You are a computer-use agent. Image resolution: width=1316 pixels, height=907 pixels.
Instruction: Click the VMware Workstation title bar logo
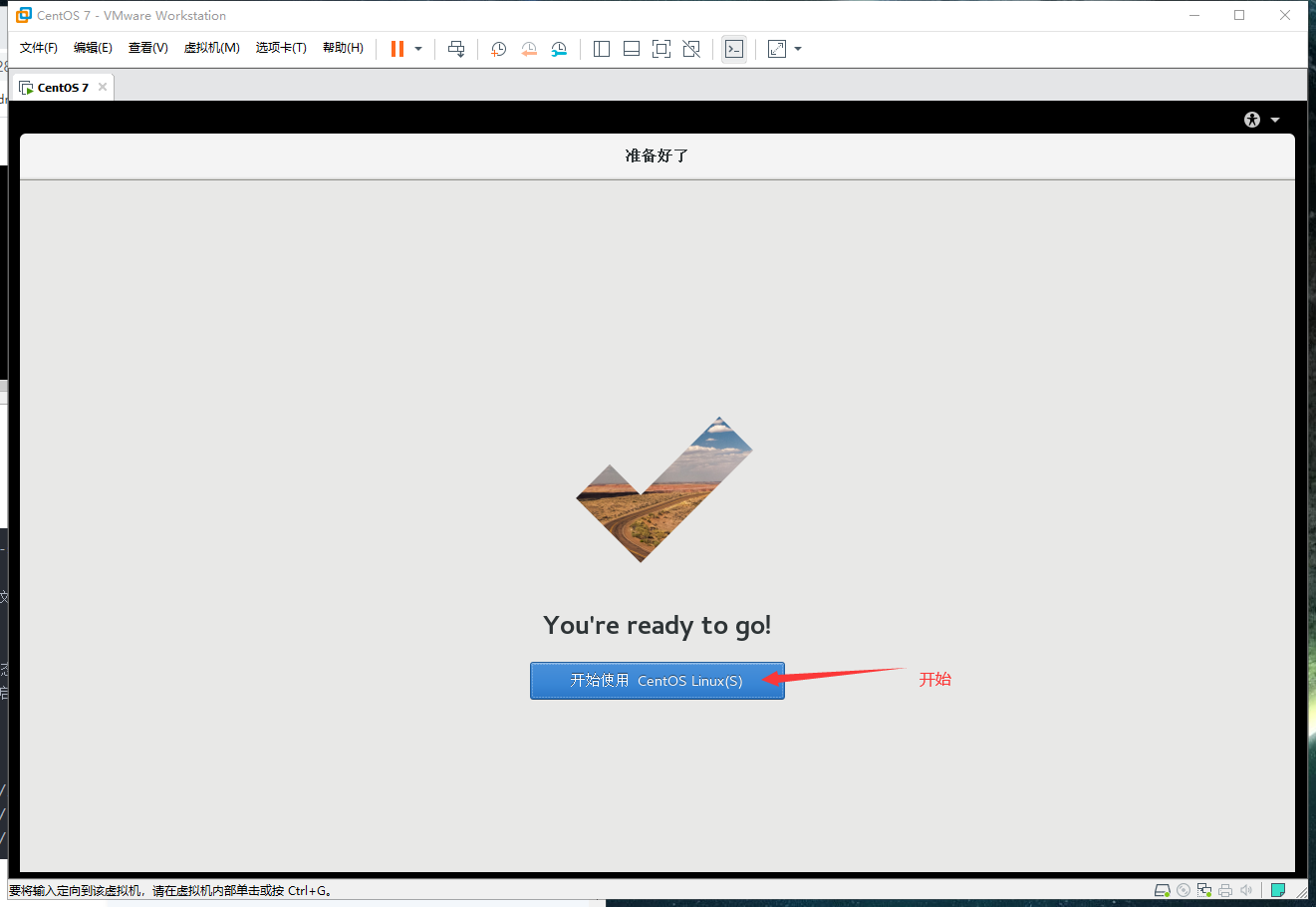[x=24, y=15]
